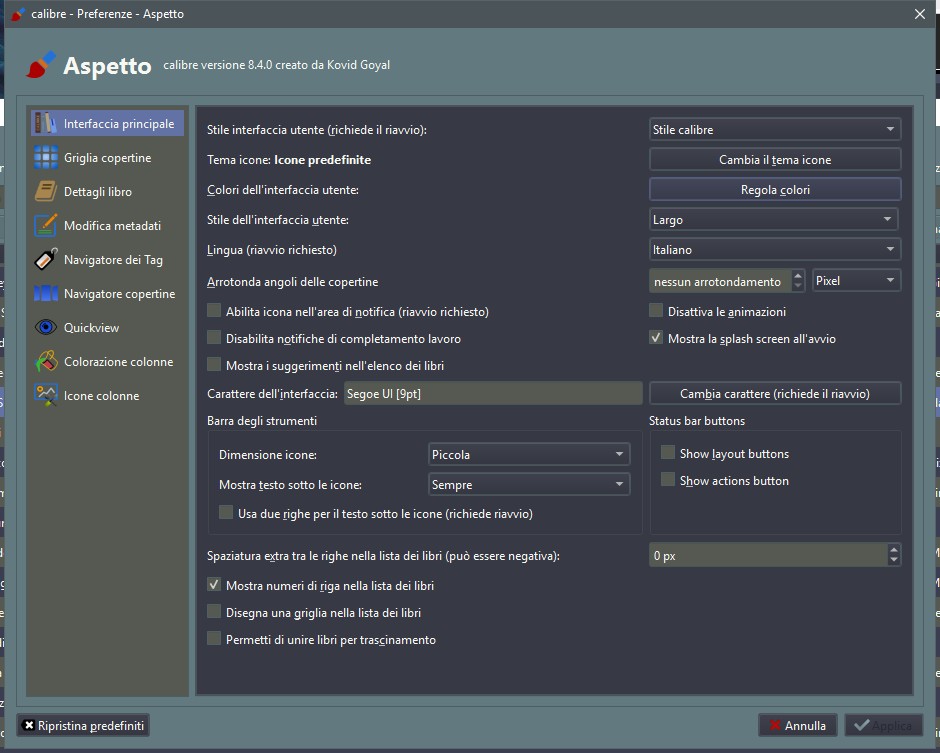The width and height of the screenshot is (940, 753).
Task: Open the Navigatore copertine icon
Action: pyautogui.click(x=46, y=294)
